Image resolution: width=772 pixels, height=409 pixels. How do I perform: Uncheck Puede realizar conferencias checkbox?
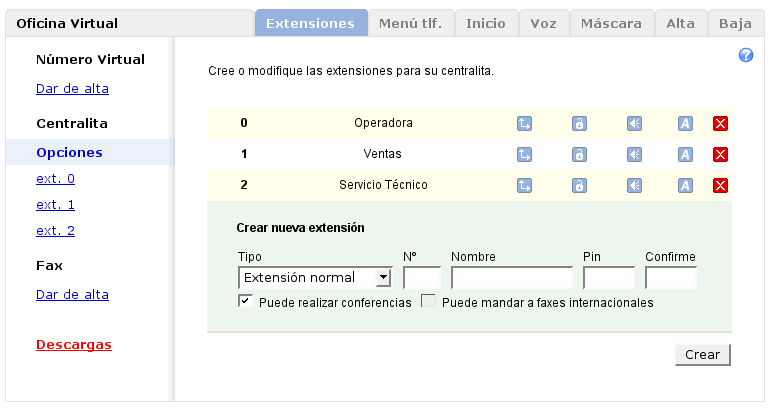click(x=245, y=301)
